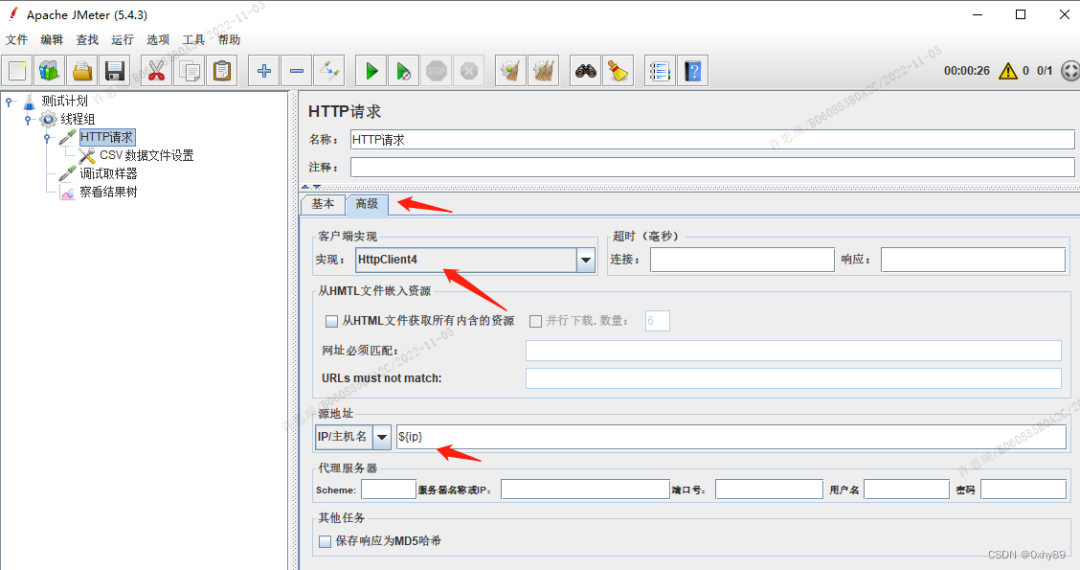Screen dimensions: 1080x570
Task: Click the panel collapse arrows above tabs
Action: 311,187
